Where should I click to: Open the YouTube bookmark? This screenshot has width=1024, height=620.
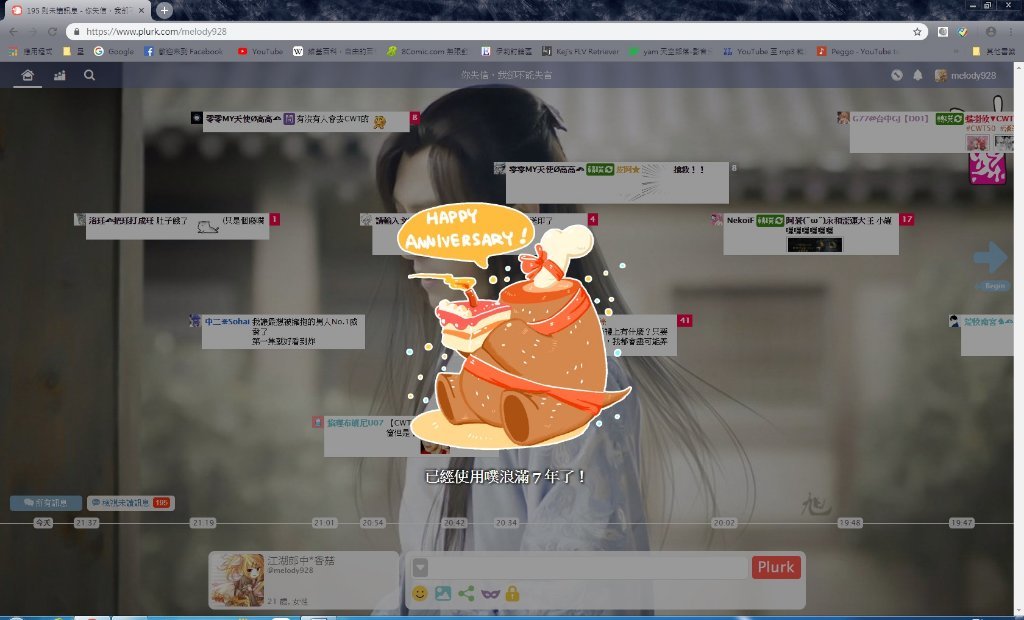coord(261,51)
